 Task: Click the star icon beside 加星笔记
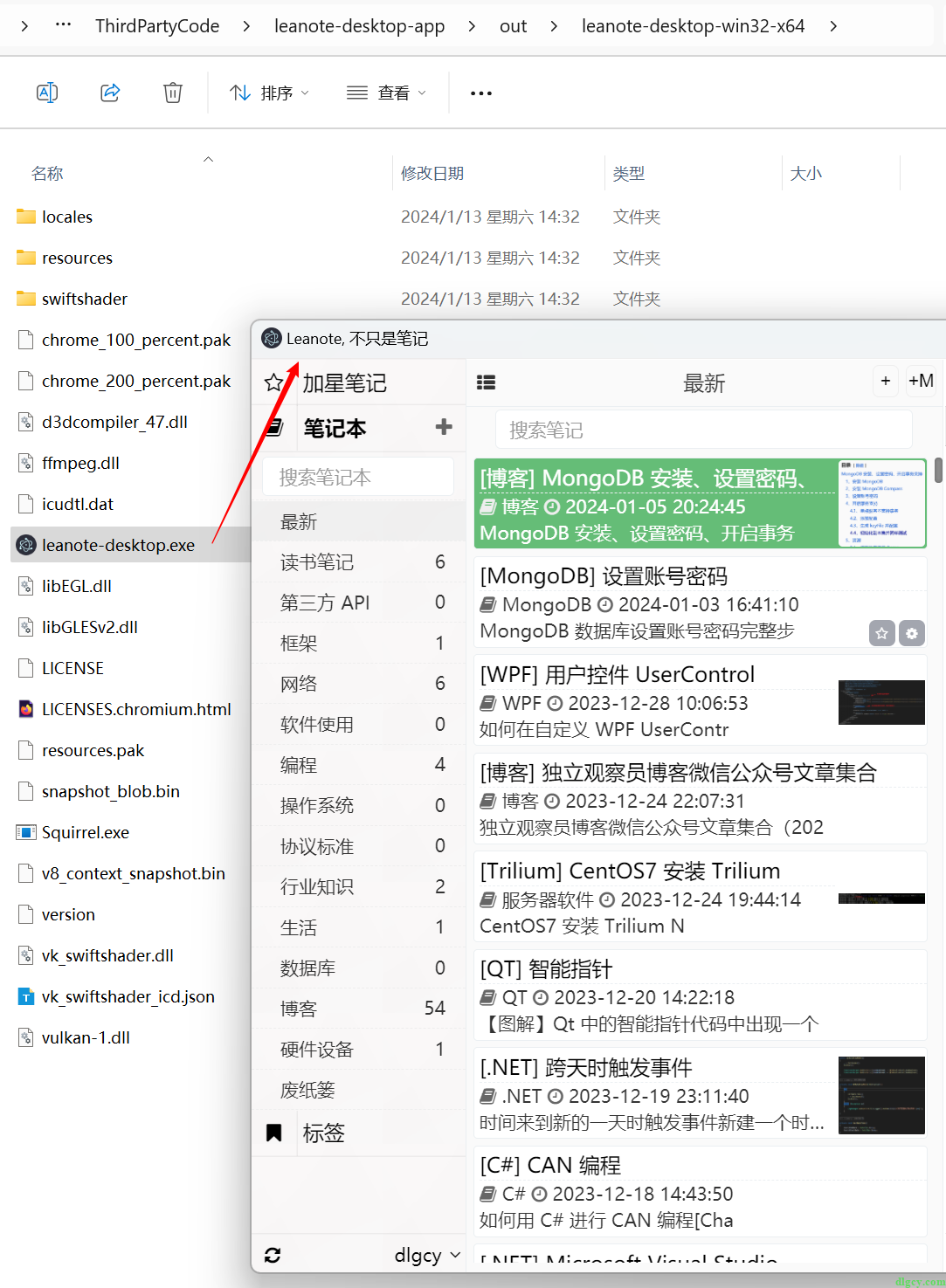(274, 382)
